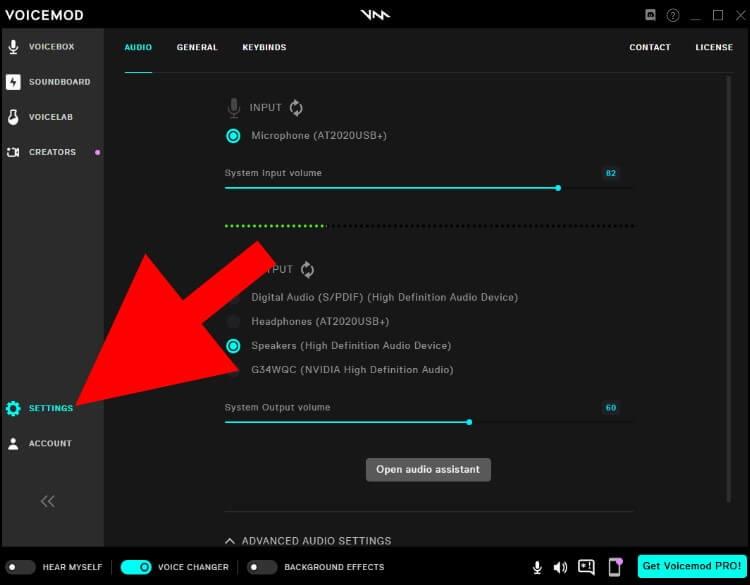The height and width of the screenshot is (585, 750).
Task: Select Headphones (AT2020USB+) output
Action: (308, 321)
